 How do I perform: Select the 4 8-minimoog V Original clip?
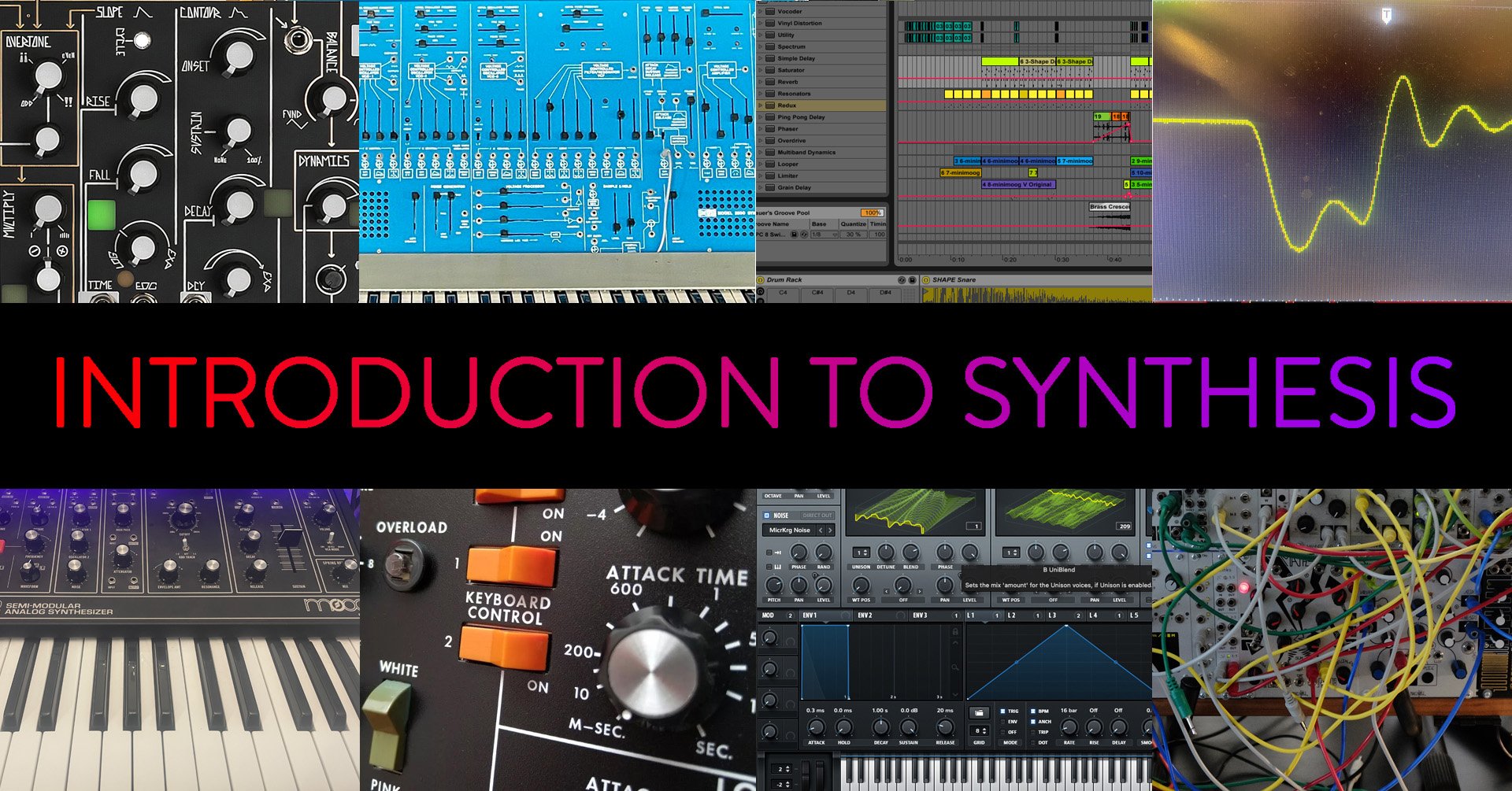click(x=1018, y=184)
